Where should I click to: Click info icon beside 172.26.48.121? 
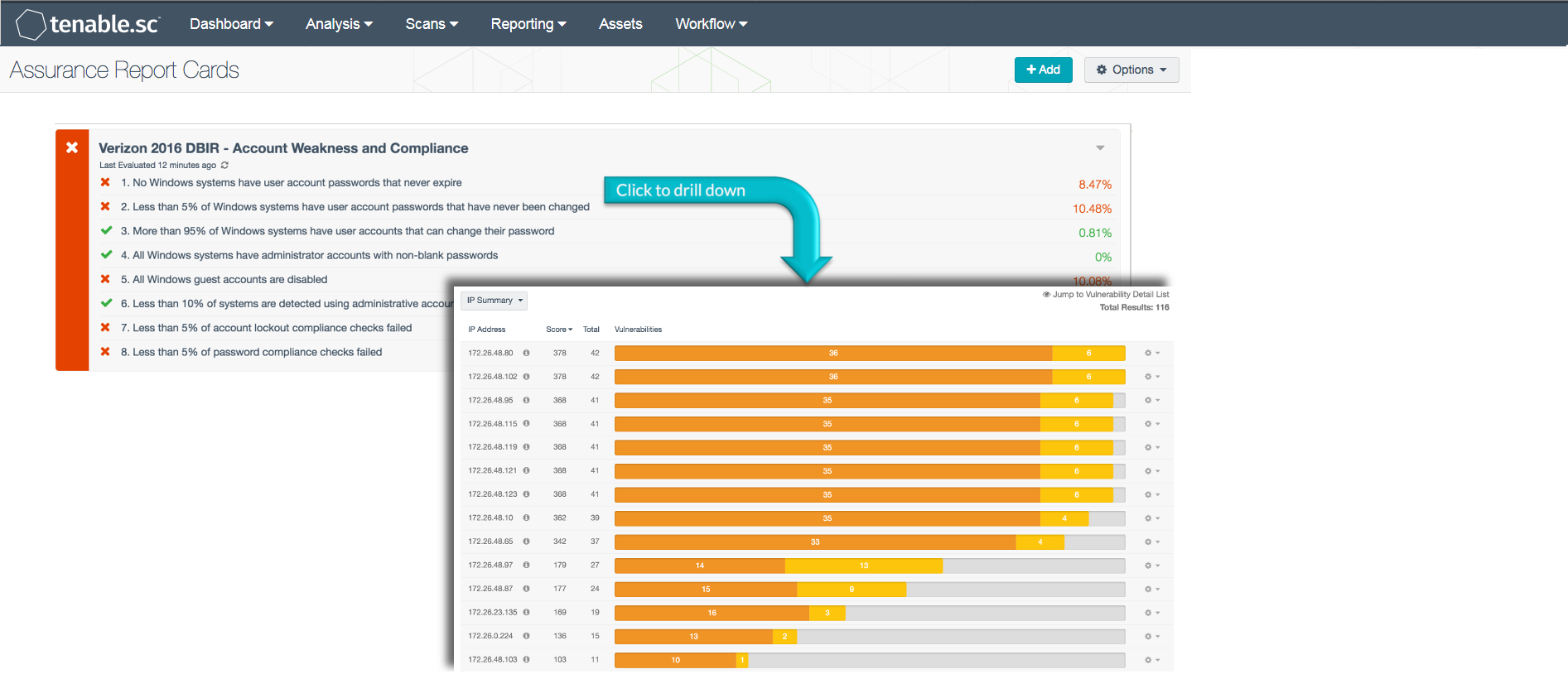(526, 470)
